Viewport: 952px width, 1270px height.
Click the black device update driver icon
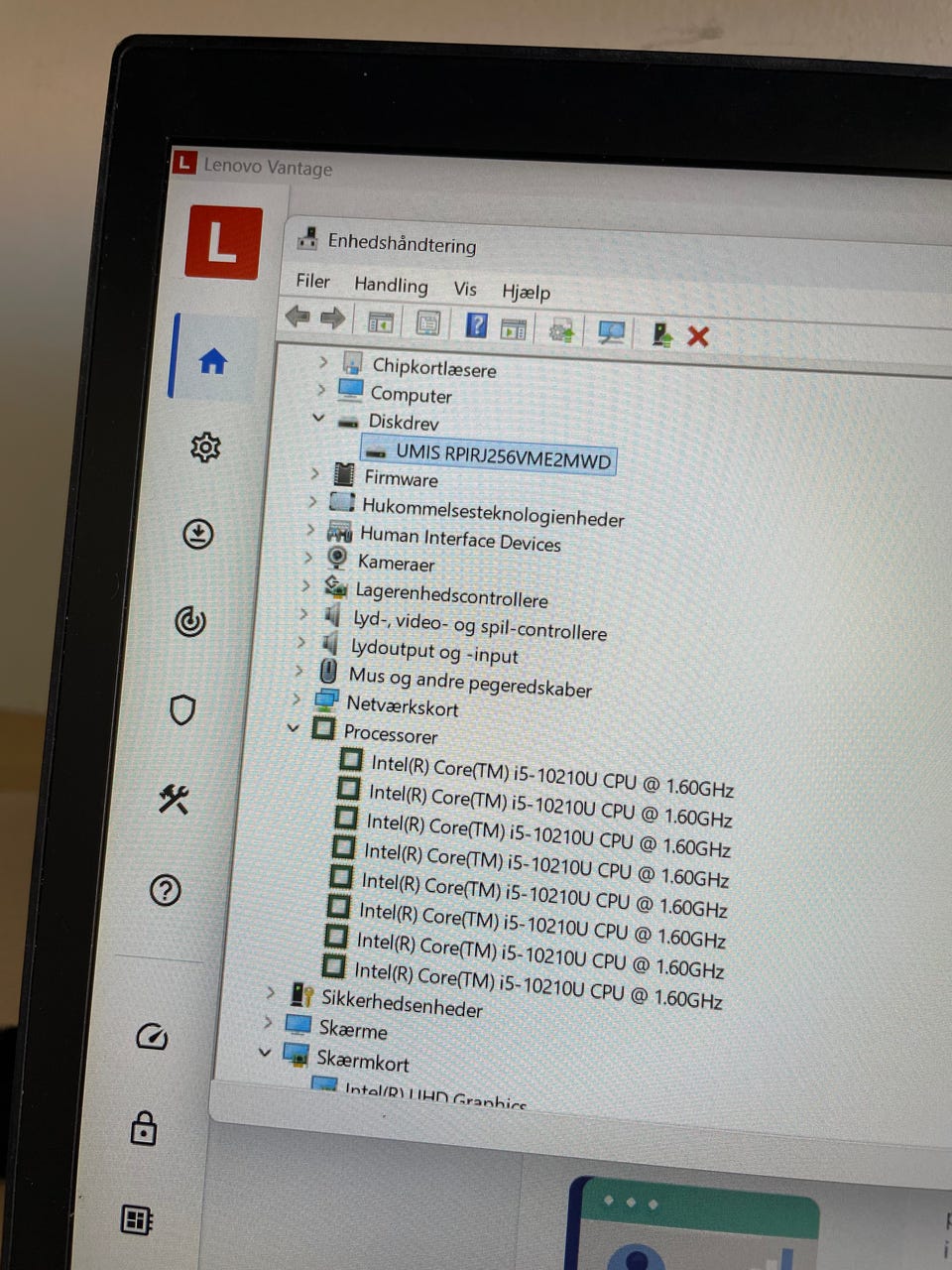[662, 334]
